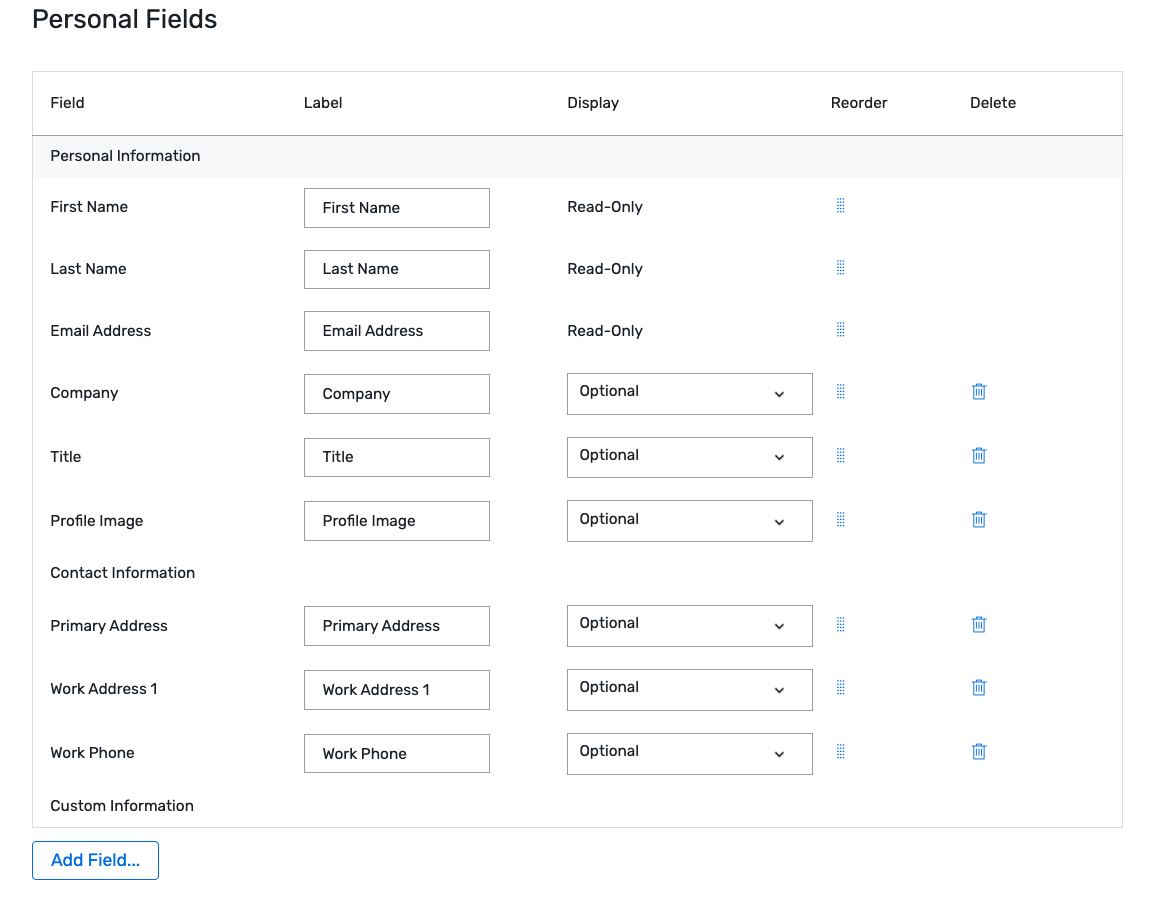This screenshot has width=1155, height=897.
Task: Open the Display dropdown for Title
Action: point(689,457)
